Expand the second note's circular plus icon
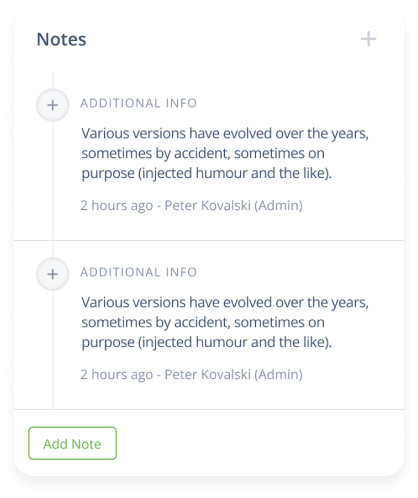 [x=53, y=274]
